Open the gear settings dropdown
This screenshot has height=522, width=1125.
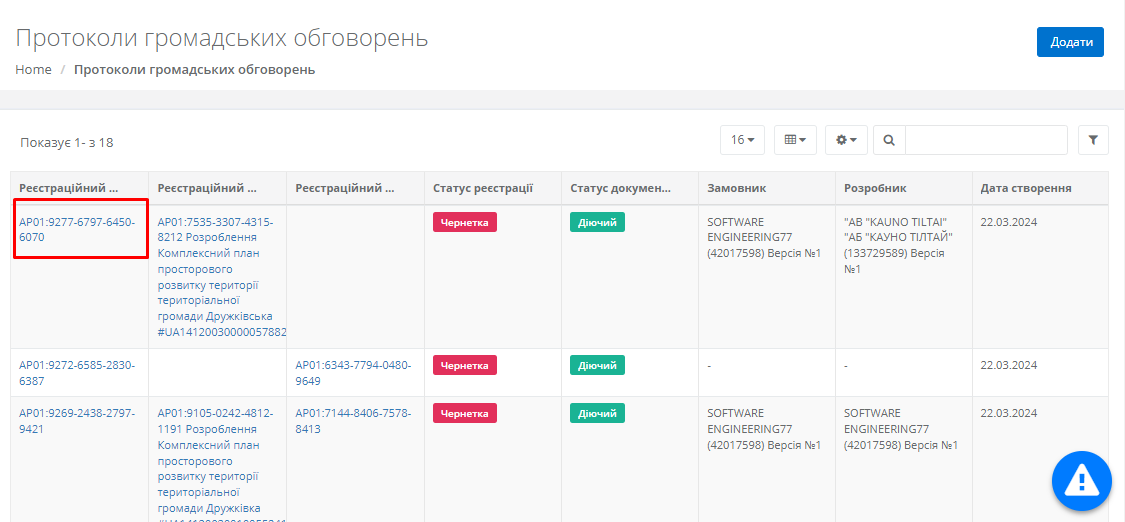coord(846,140)
